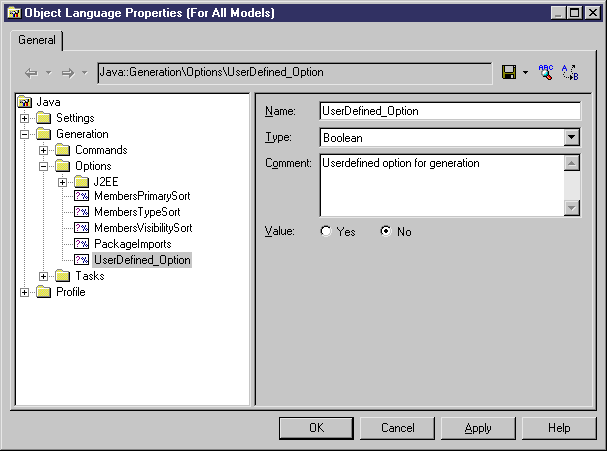This screenshot has height=451, width=607.
Task: Click the Settings folder icon
Action: 43,118
